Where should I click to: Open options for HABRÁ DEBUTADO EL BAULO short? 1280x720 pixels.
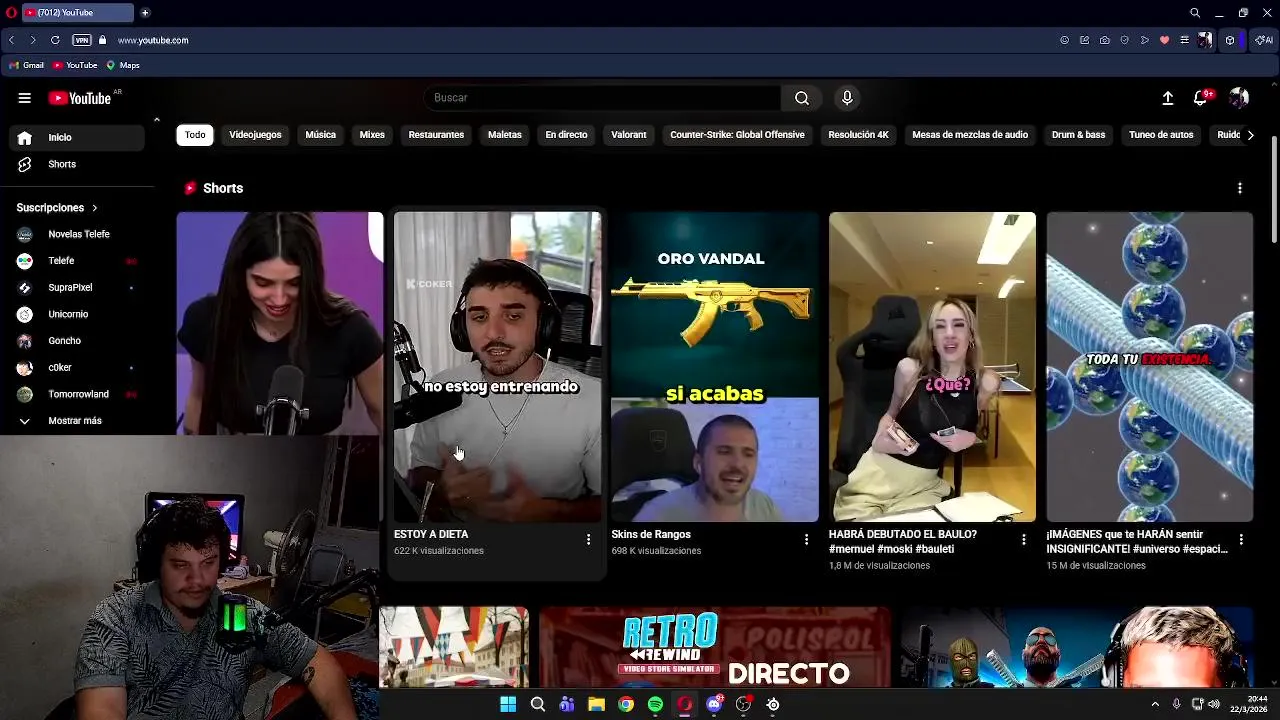(1023, 540)
